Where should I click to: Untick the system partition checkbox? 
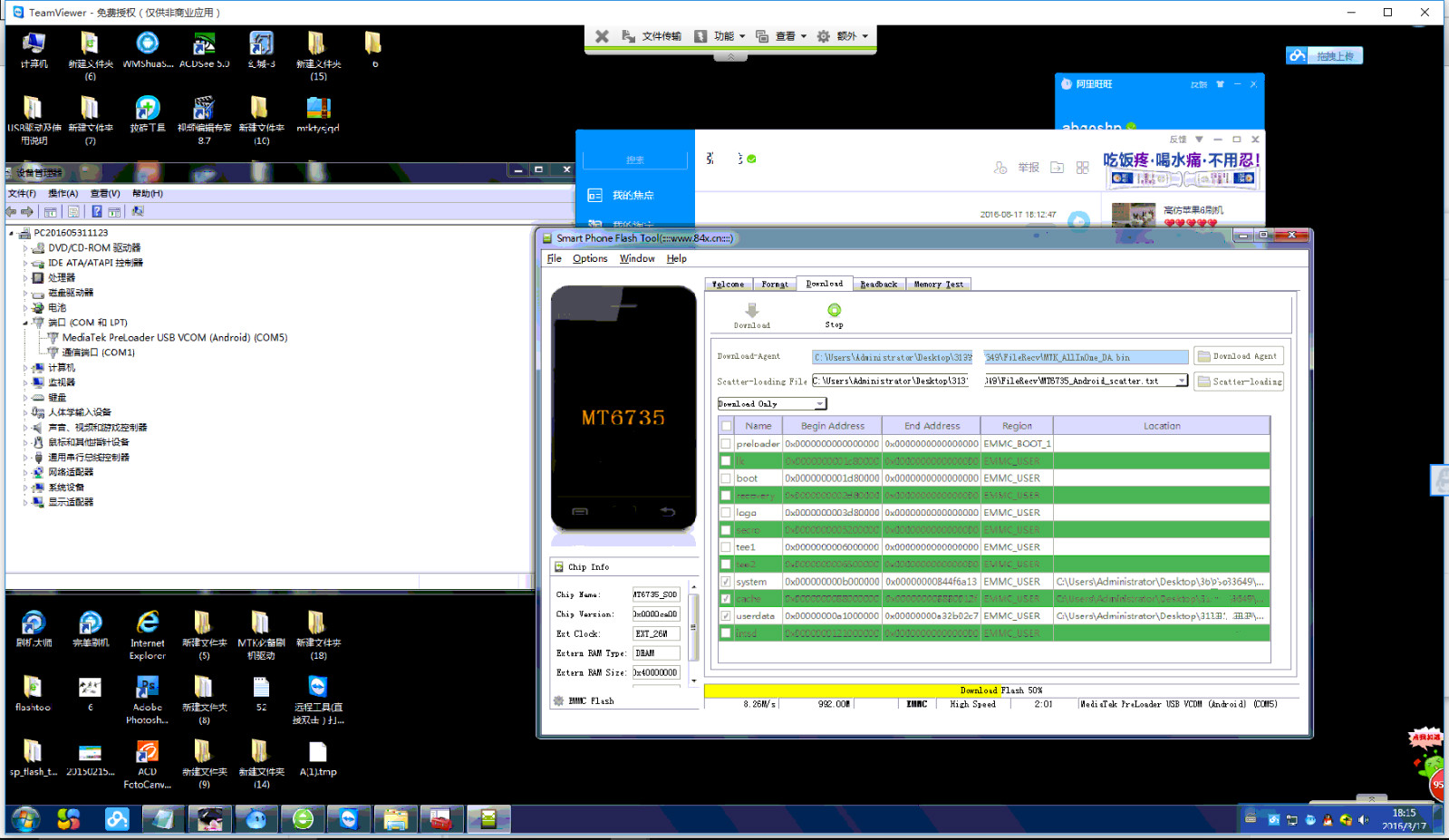pyautogui.click(x=726, y=582)
